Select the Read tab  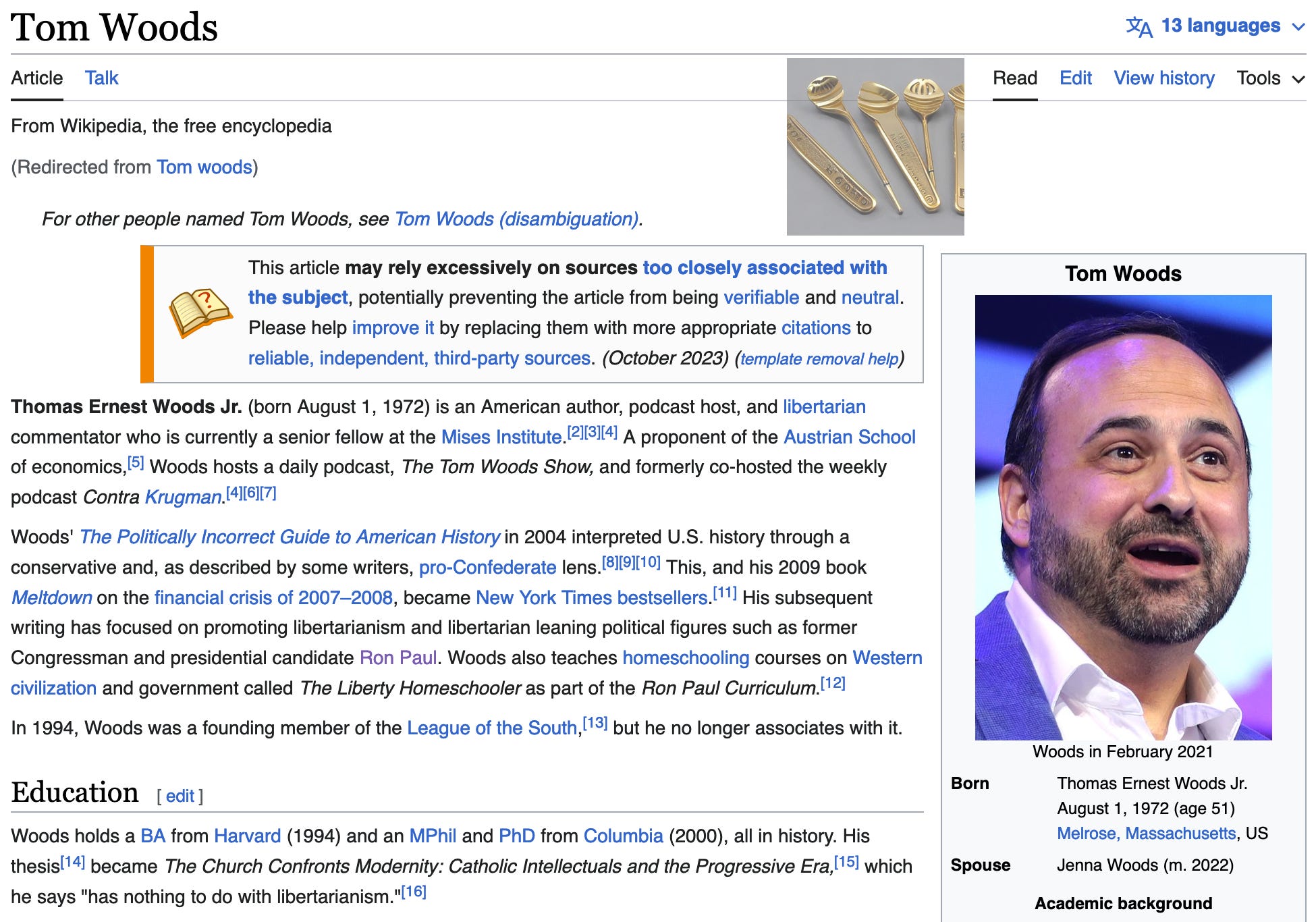pyautogui.click(x=1014, y=78)
